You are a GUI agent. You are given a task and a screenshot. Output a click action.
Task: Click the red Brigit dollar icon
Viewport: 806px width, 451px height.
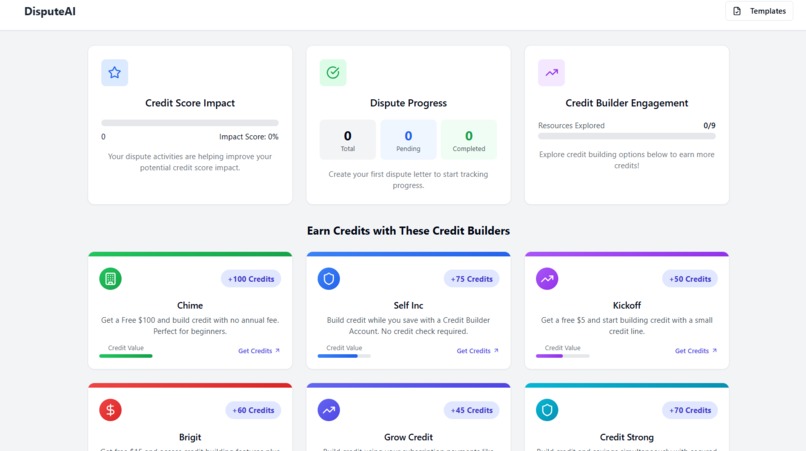(x=111, y=410)
